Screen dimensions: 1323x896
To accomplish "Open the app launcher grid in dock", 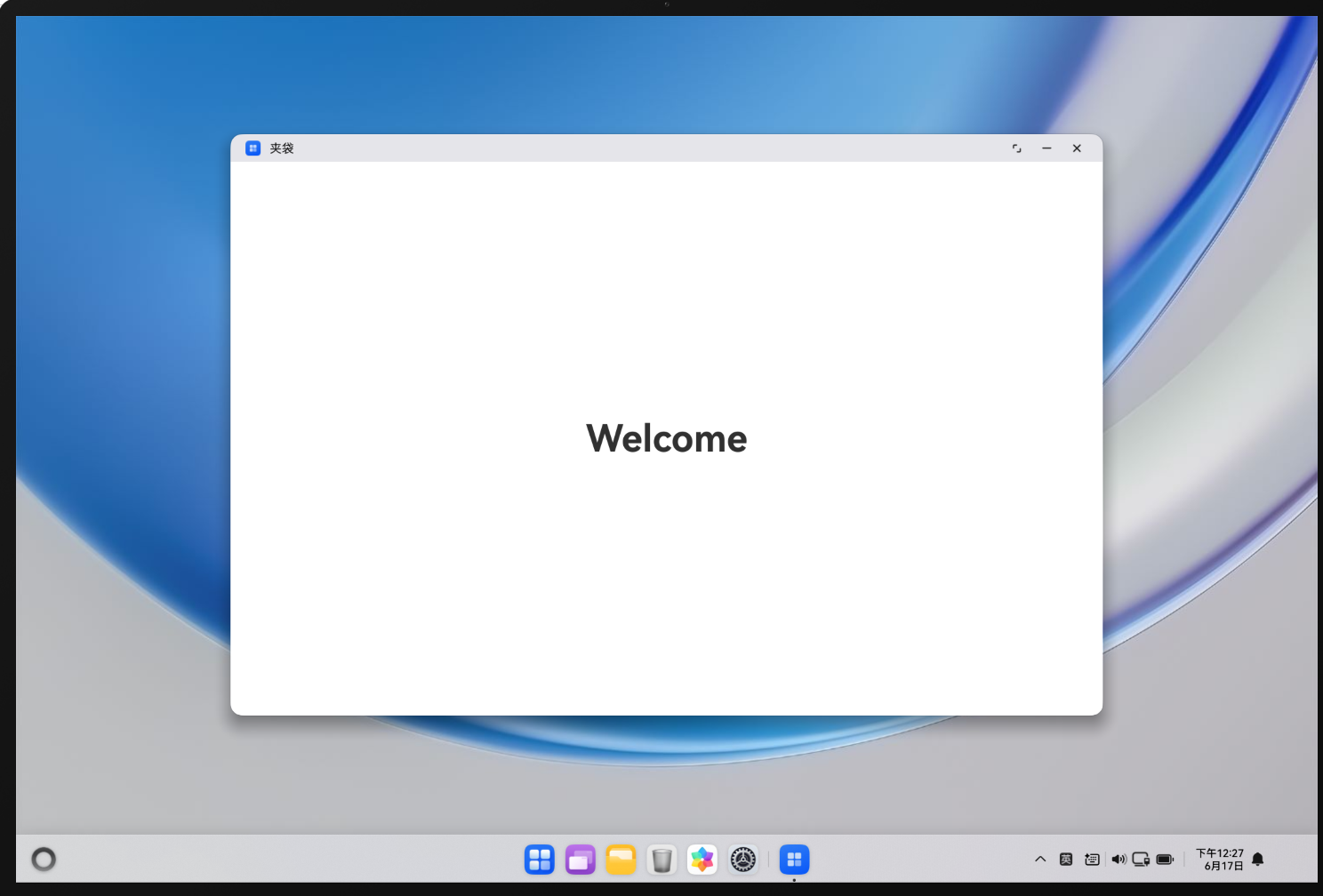I will [x=540, y=860].
